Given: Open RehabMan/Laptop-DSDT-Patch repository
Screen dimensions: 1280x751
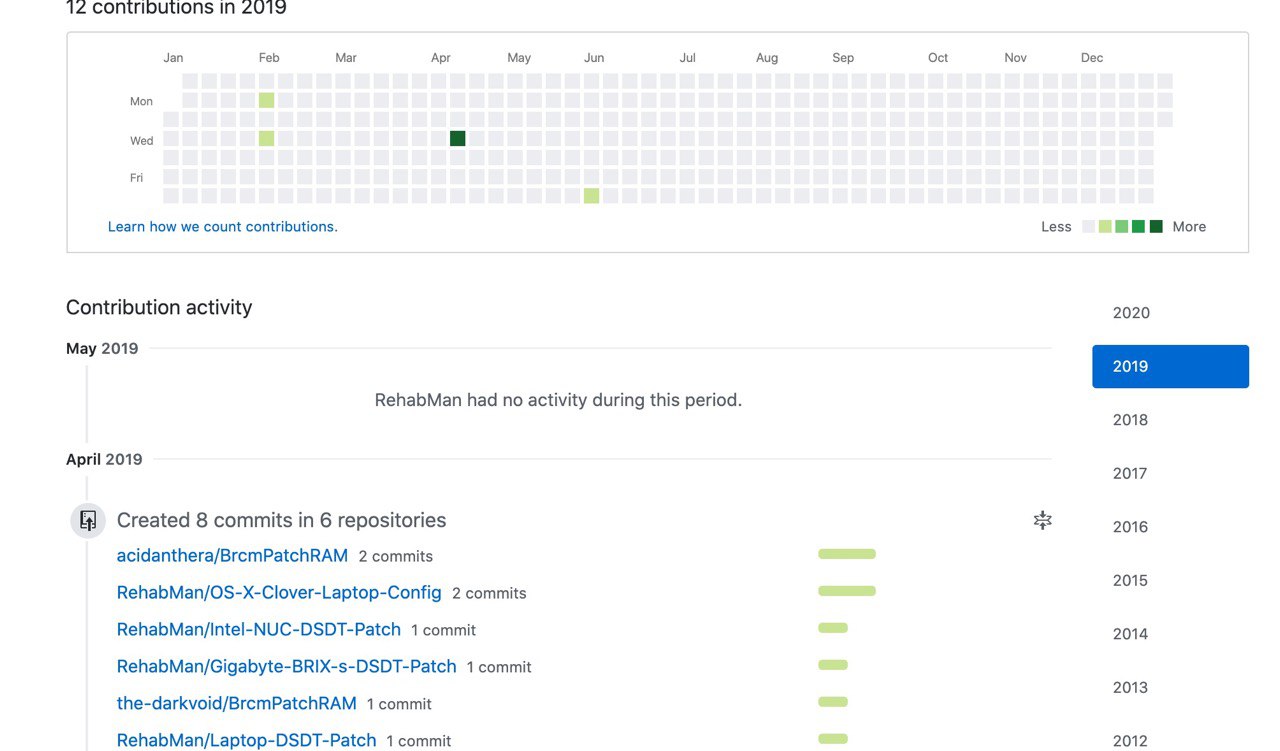Looking at the screenshot, I should 247,740.
